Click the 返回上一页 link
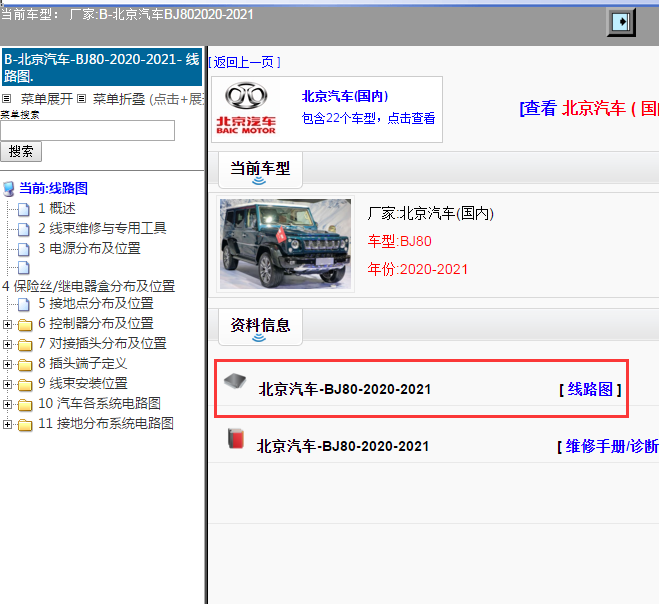659x604 pixels. (x=244, y=62)
